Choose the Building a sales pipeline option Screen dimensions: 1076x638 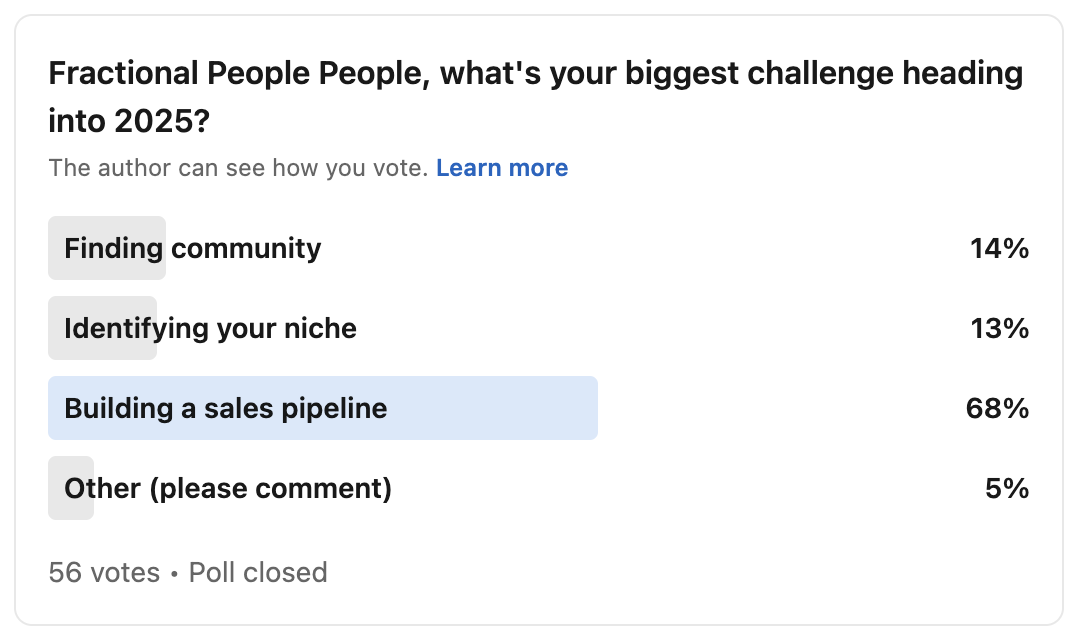pyautogui.click(x=225, y=408)
